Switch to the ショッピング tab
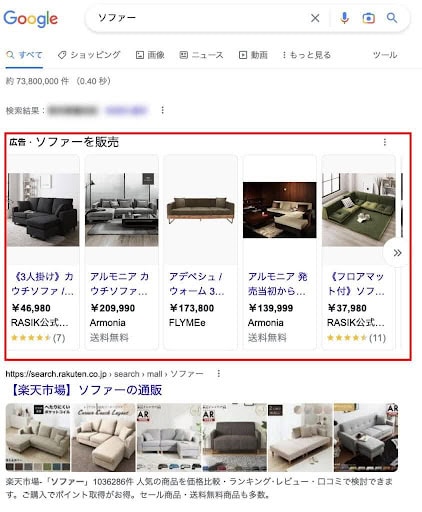This screenshot has height=512, width=422. 89,55
